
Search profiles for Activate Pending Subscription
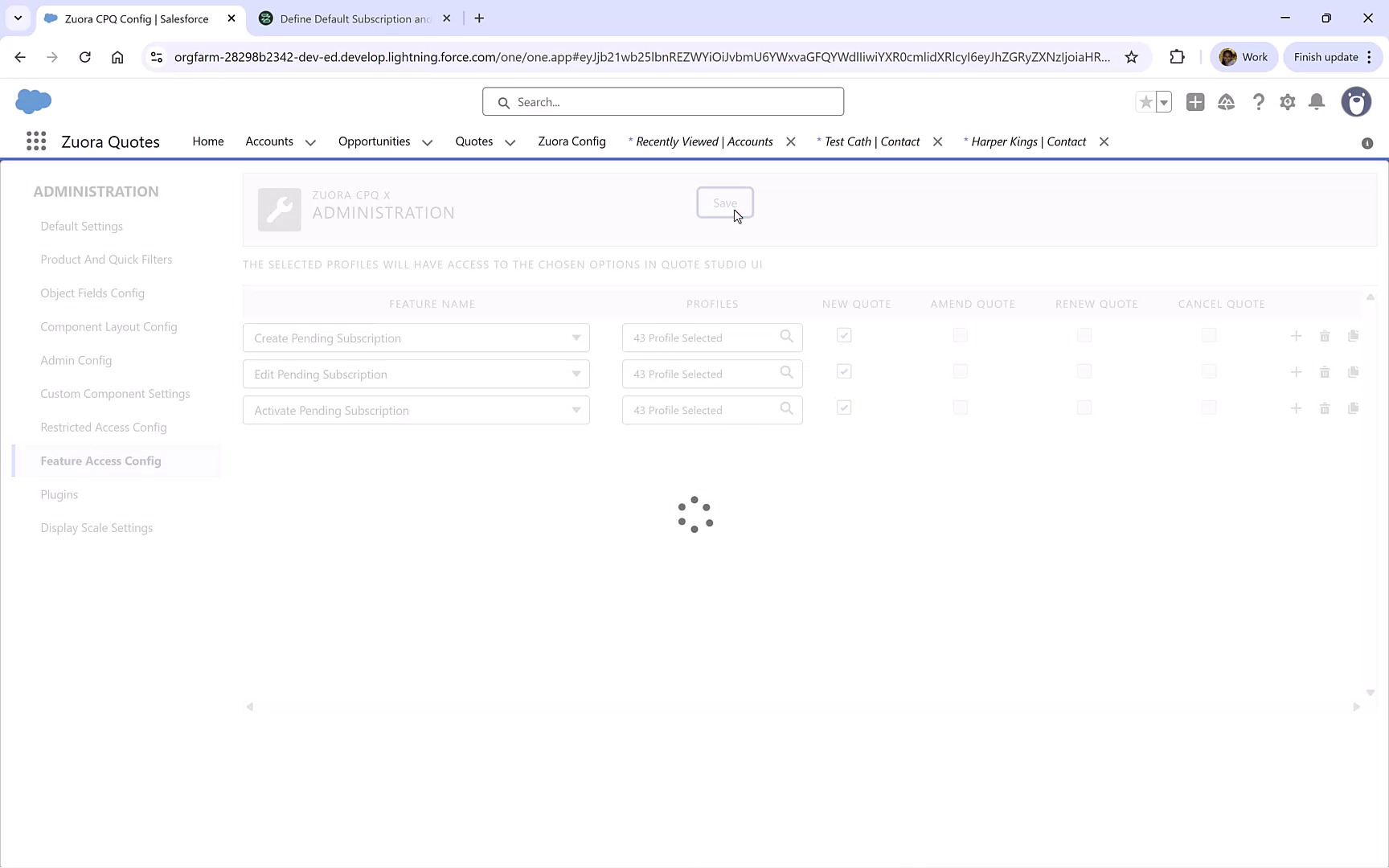(x=786, y=409)
